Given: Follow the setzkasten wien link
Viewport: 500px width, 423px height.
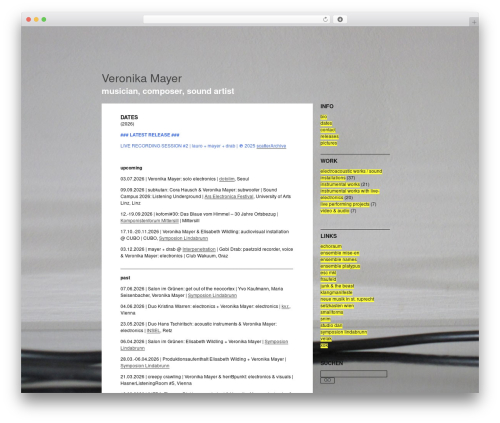Looking at the screenshot, I should (337, 306).
